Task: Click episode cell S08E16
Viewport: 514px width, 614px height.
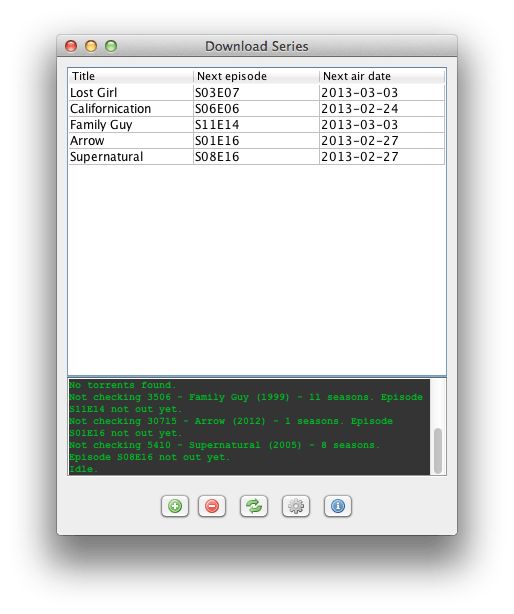Action: (x=256, y=157)
